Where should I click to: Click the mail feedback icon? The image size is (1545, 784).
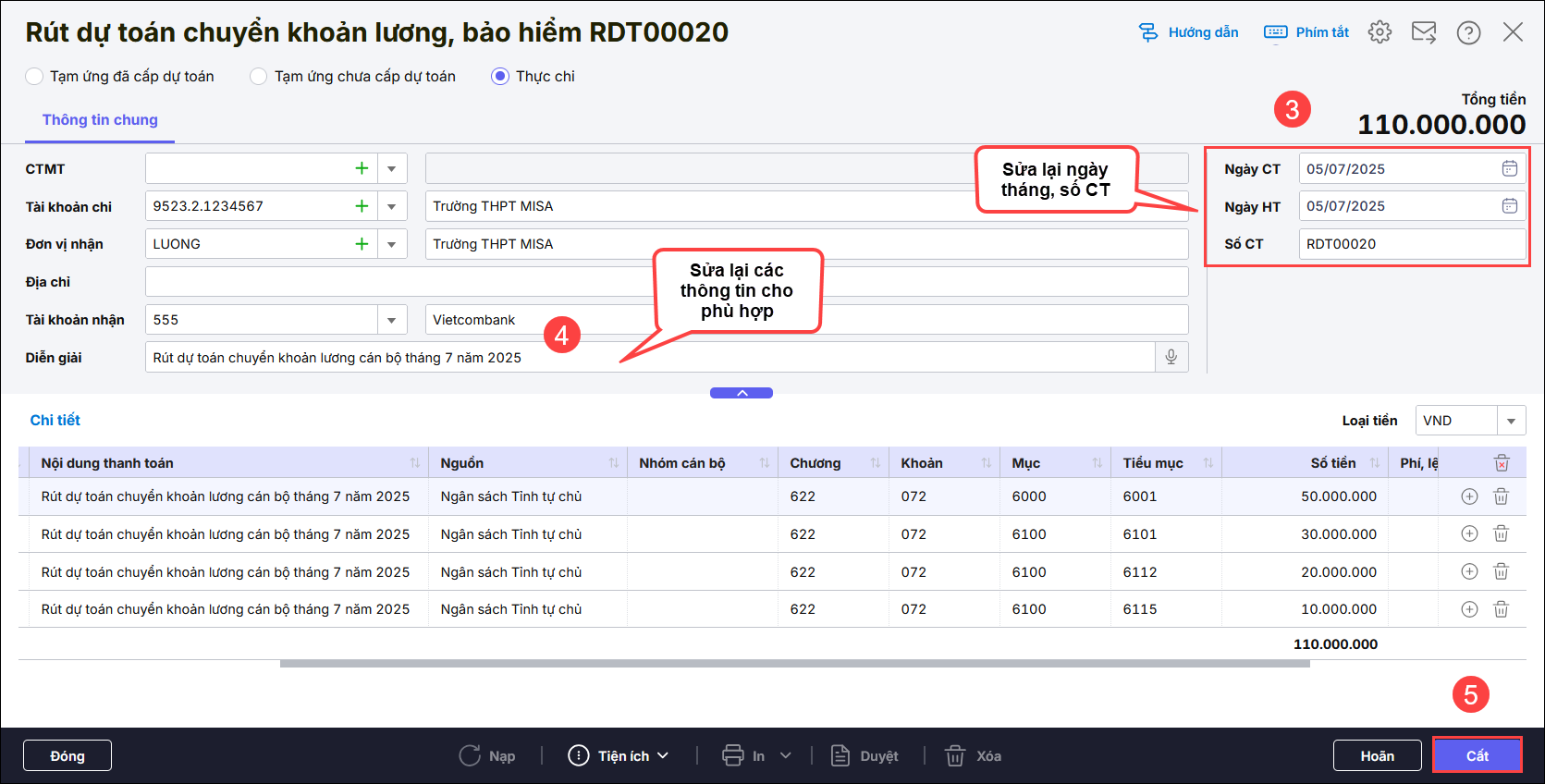tap(1424, 32)
